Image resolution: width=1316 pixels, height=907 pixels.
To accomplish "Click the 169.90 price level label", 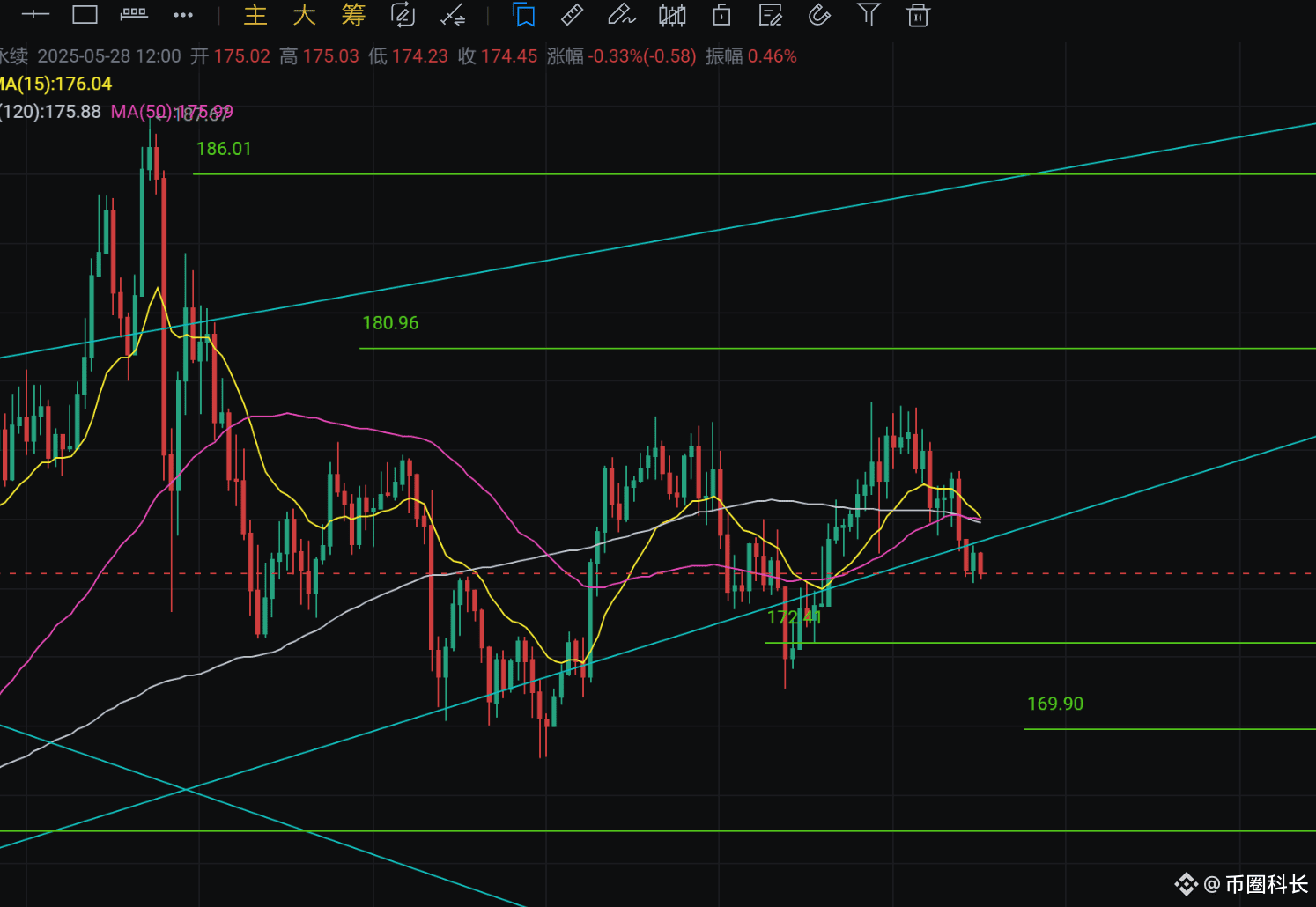I will pyautogui.click(x=1055, y=704).
